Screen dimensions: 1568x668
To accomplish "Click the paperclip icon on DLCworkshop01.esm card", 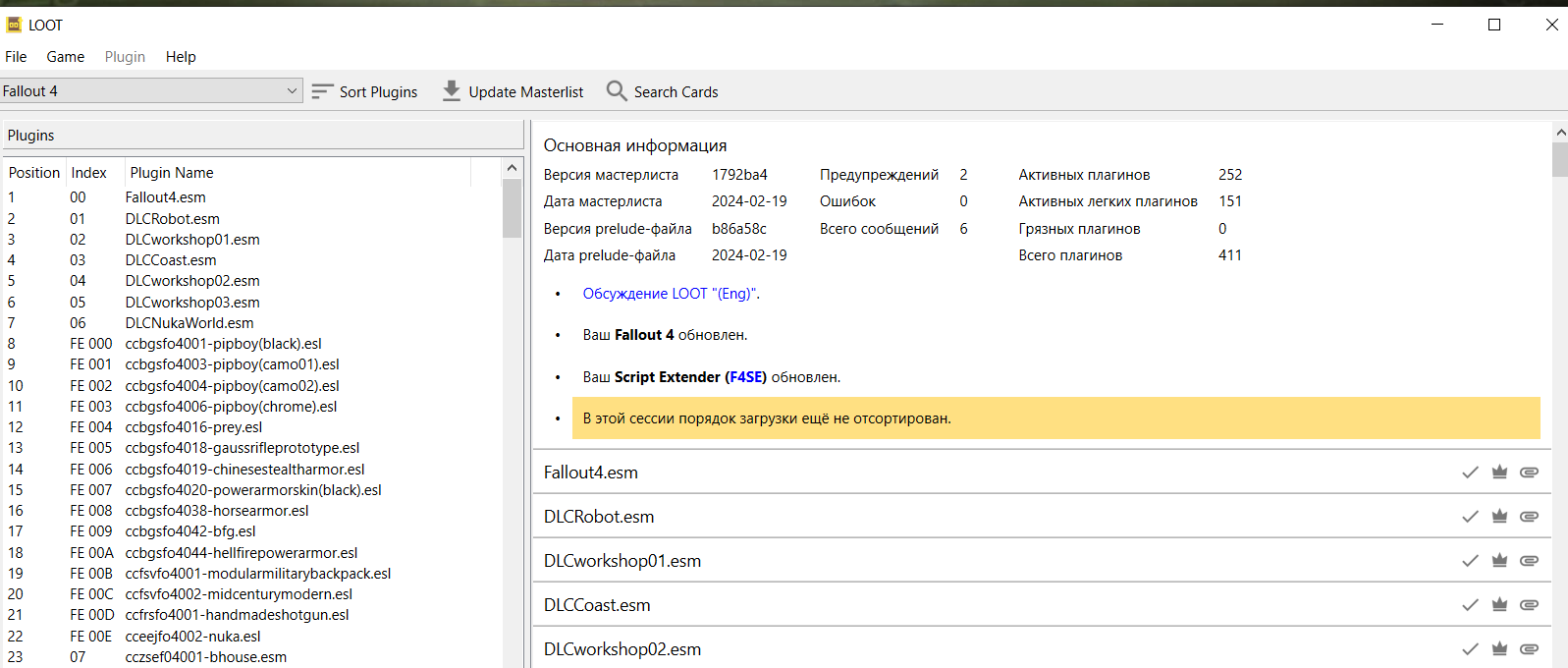I will point(1529,561).
